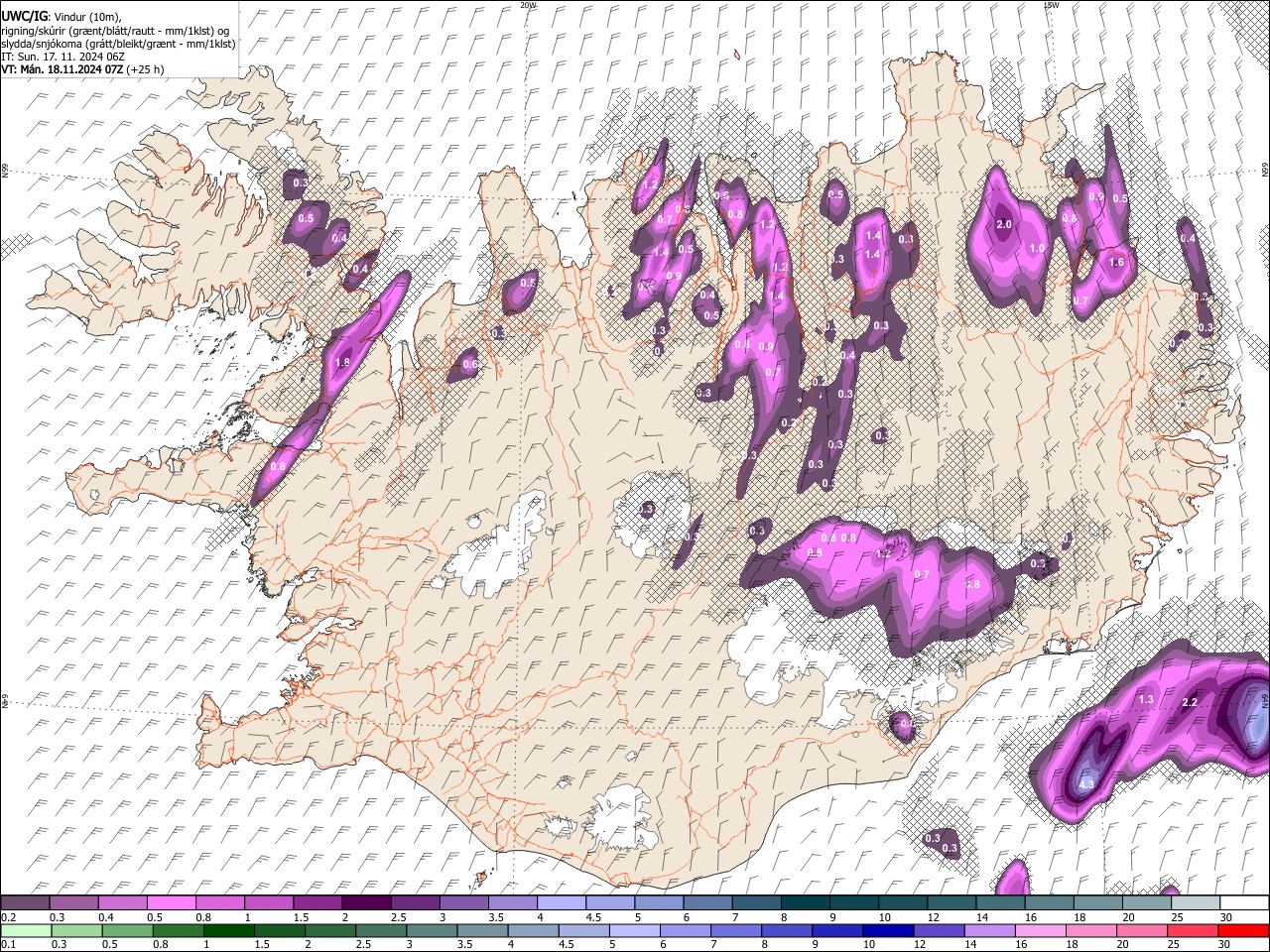
Task: Select dark blue lower swatch for 10–12 mm
Action: (x=889, y=930)
